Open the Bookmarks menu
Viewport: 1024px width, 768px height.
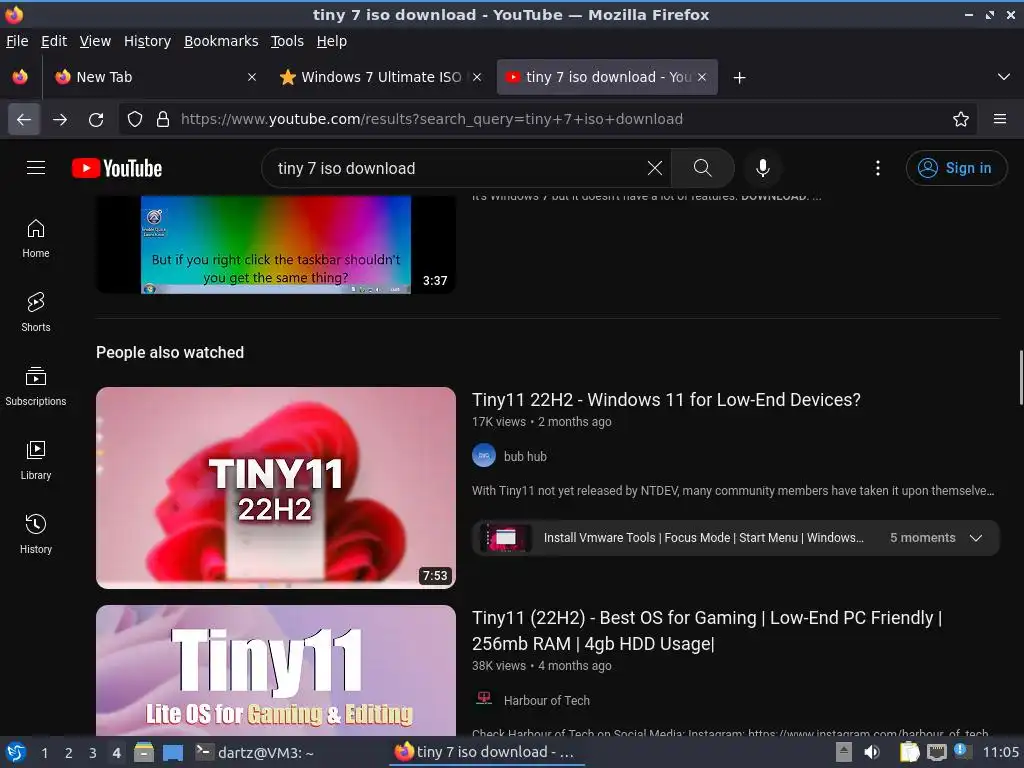pyautogui.click(x=221, y=41)
